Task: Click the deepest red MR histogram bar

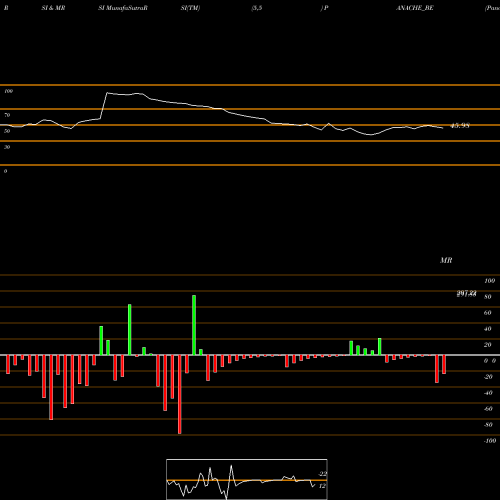Action: 180,394
